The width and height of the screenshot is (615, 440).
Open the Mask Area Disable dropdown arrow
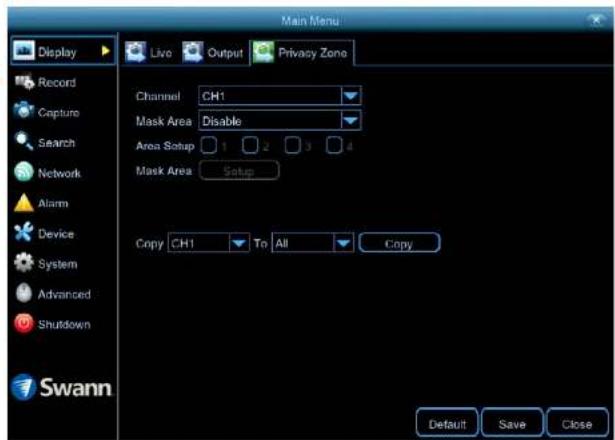351,121
